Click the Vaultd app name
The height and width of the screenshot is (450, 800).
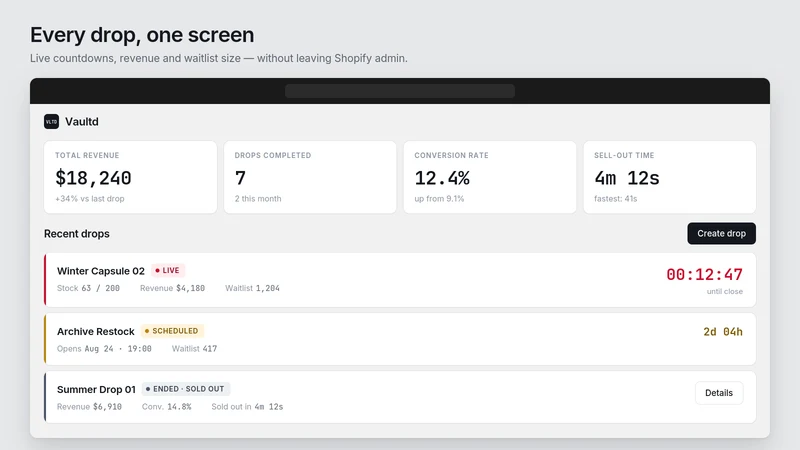tap(82, 121)
